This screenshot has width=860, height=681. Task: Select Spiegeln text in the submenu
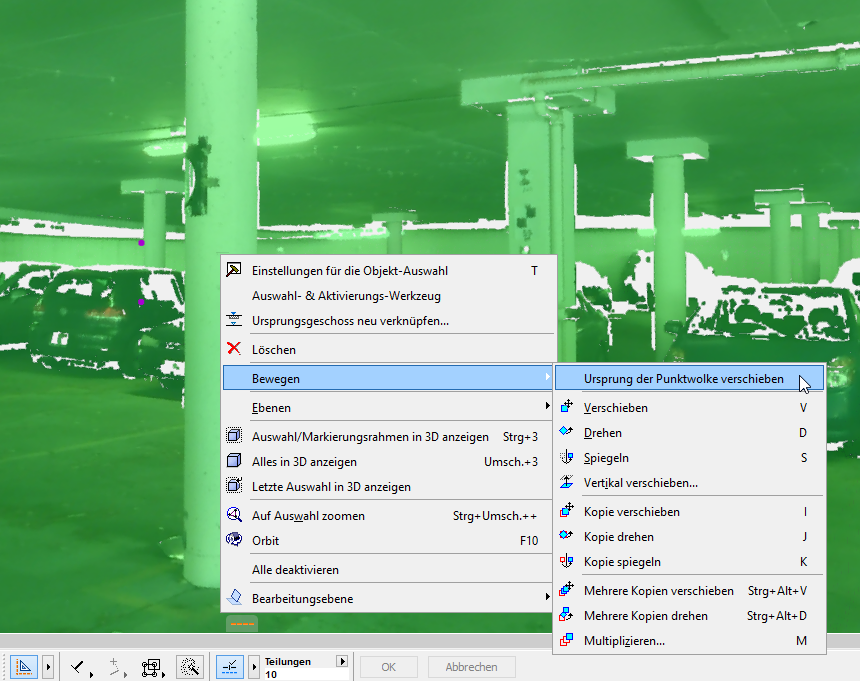click(x=606, y=458)
